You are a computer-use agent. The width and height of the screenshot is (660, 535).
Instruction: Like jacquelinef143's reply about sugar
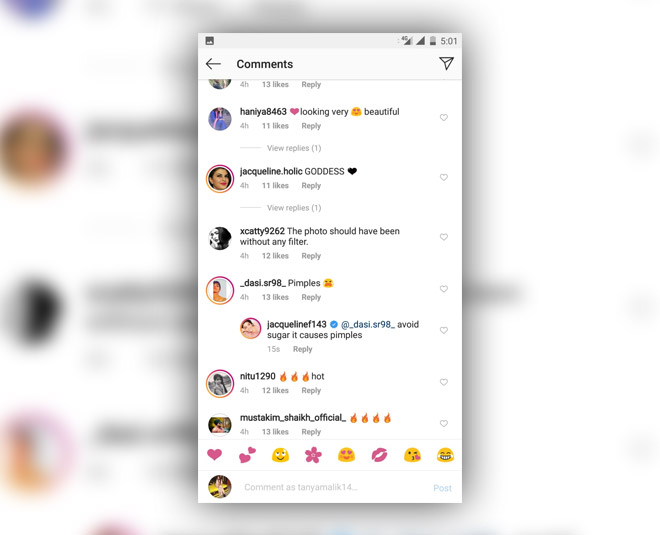click(x=444, y=330)
